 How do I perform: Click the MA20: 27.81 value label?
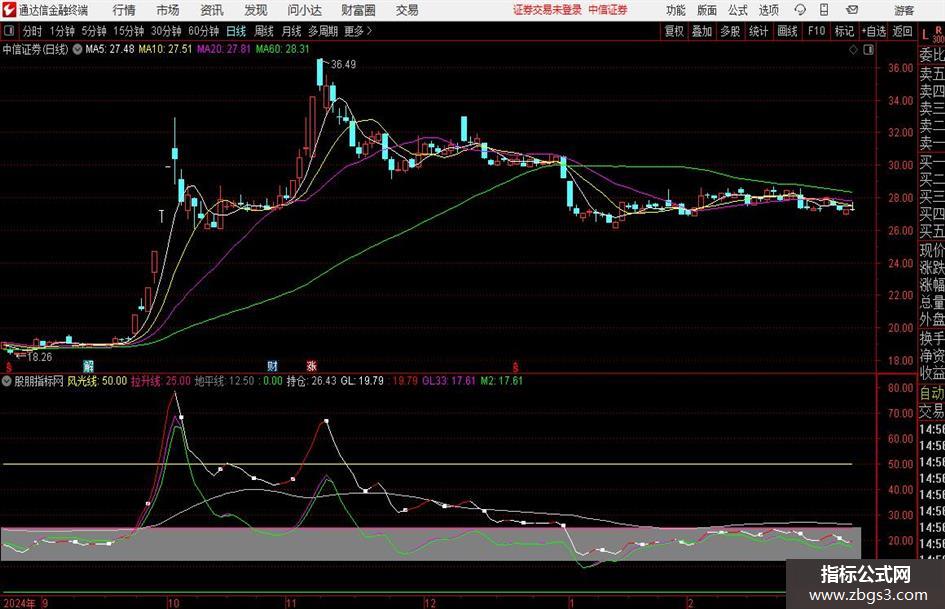224,49
